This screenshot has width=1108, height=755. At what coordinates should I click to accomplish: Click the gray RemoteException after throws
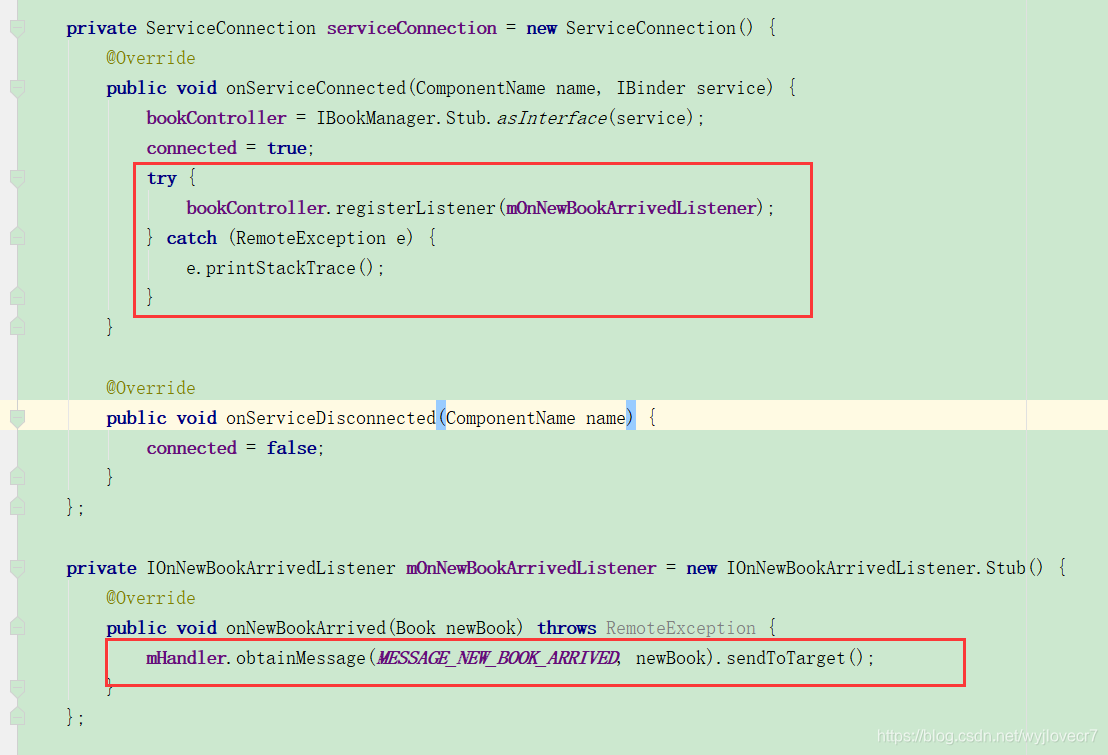[x=680, y=628]
